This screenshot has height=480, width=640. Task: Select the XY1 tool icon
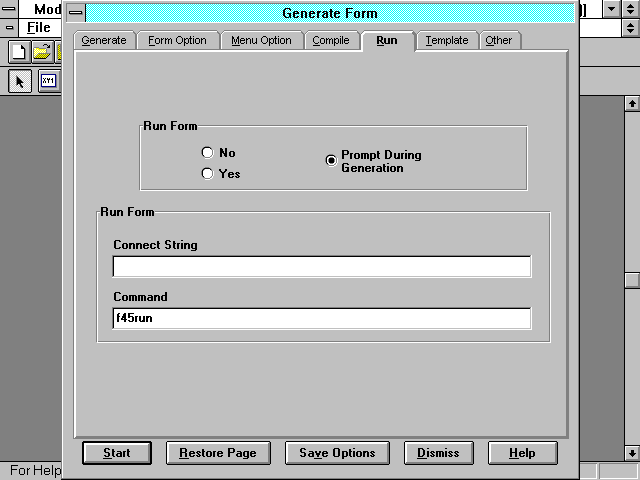point(48,82)
